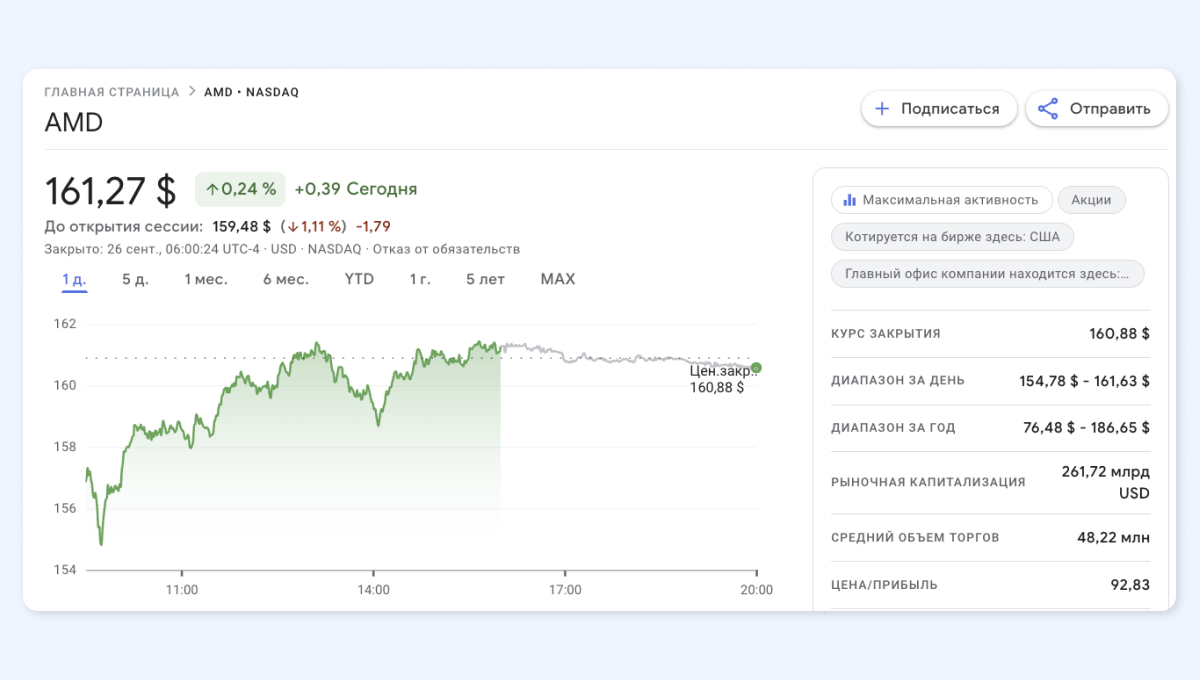Open the Отказ от обязательств link
Image resolution: width=1200 pixels, height=680 pixels.
(447, 249)
